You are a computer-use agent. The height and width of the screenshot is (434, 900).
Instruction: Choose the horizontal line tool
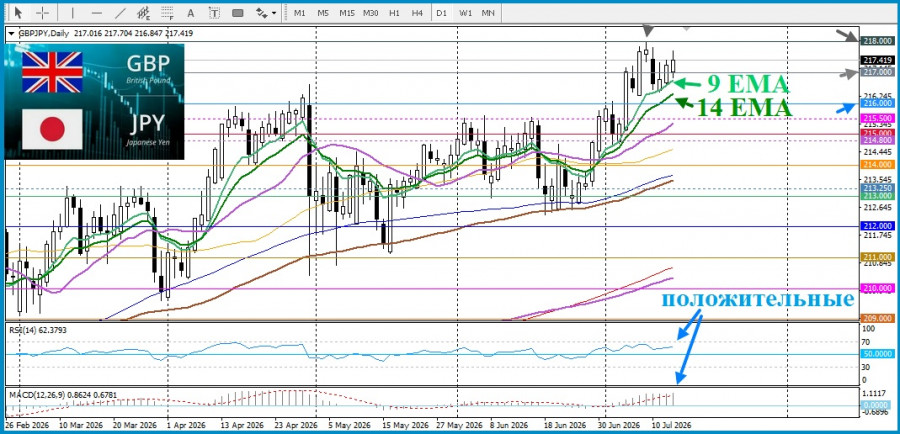(x=96, y=13)
